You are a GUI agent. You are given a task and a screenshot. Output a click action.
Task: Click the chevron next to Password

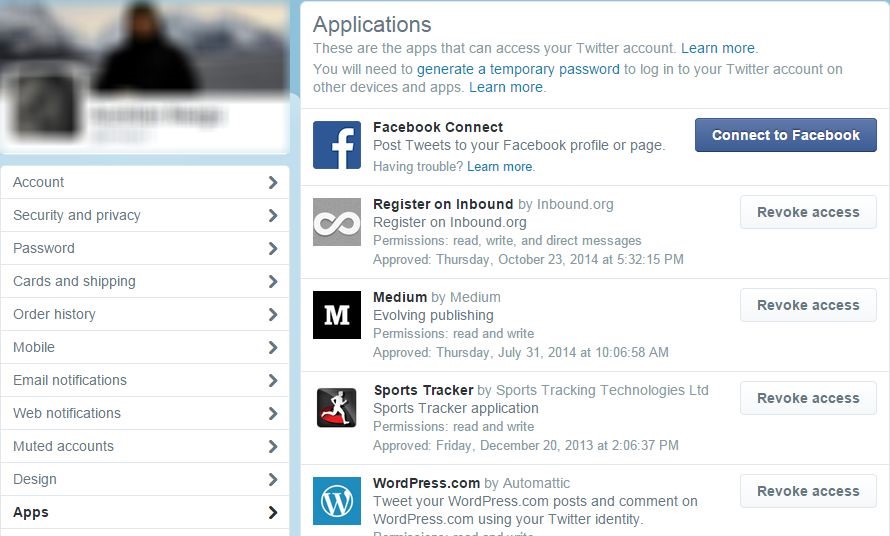273,248
